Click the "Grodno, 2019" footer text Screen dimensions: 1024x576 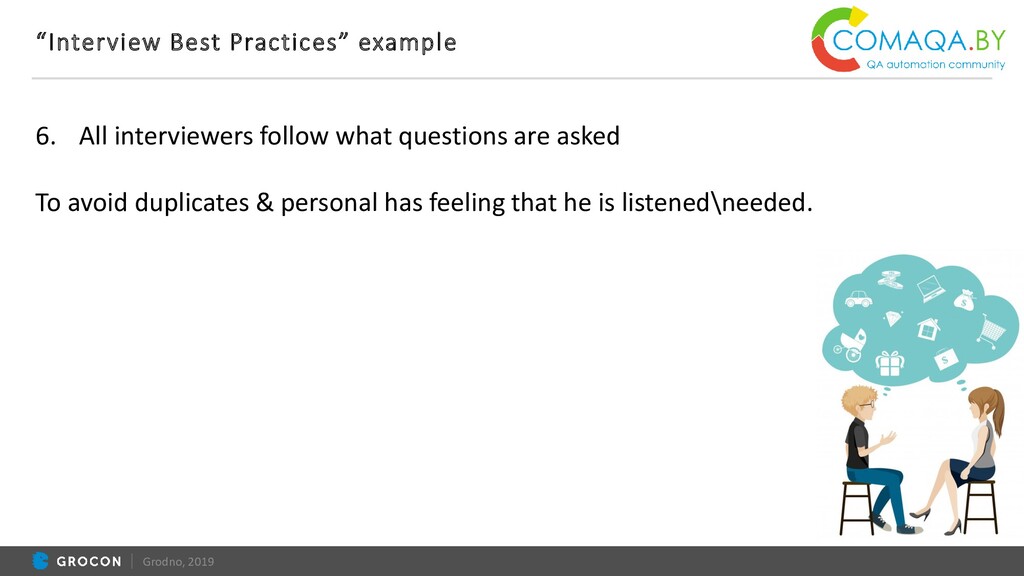[x=178, y=562]
